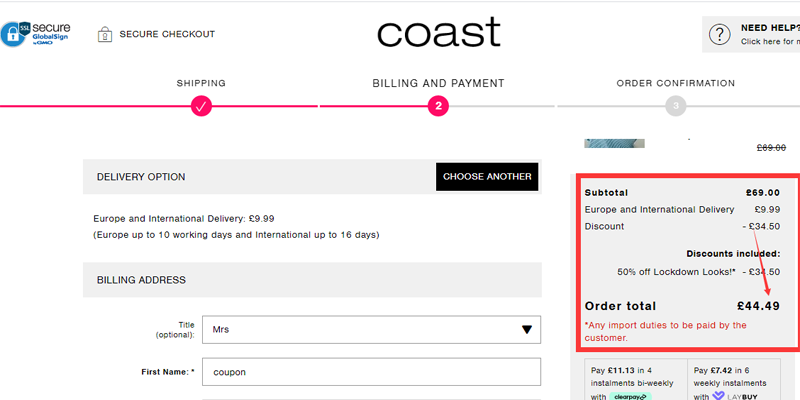Select the ORDER CONFIRMATION step label
800x400 pixels.
click(676, 83)
